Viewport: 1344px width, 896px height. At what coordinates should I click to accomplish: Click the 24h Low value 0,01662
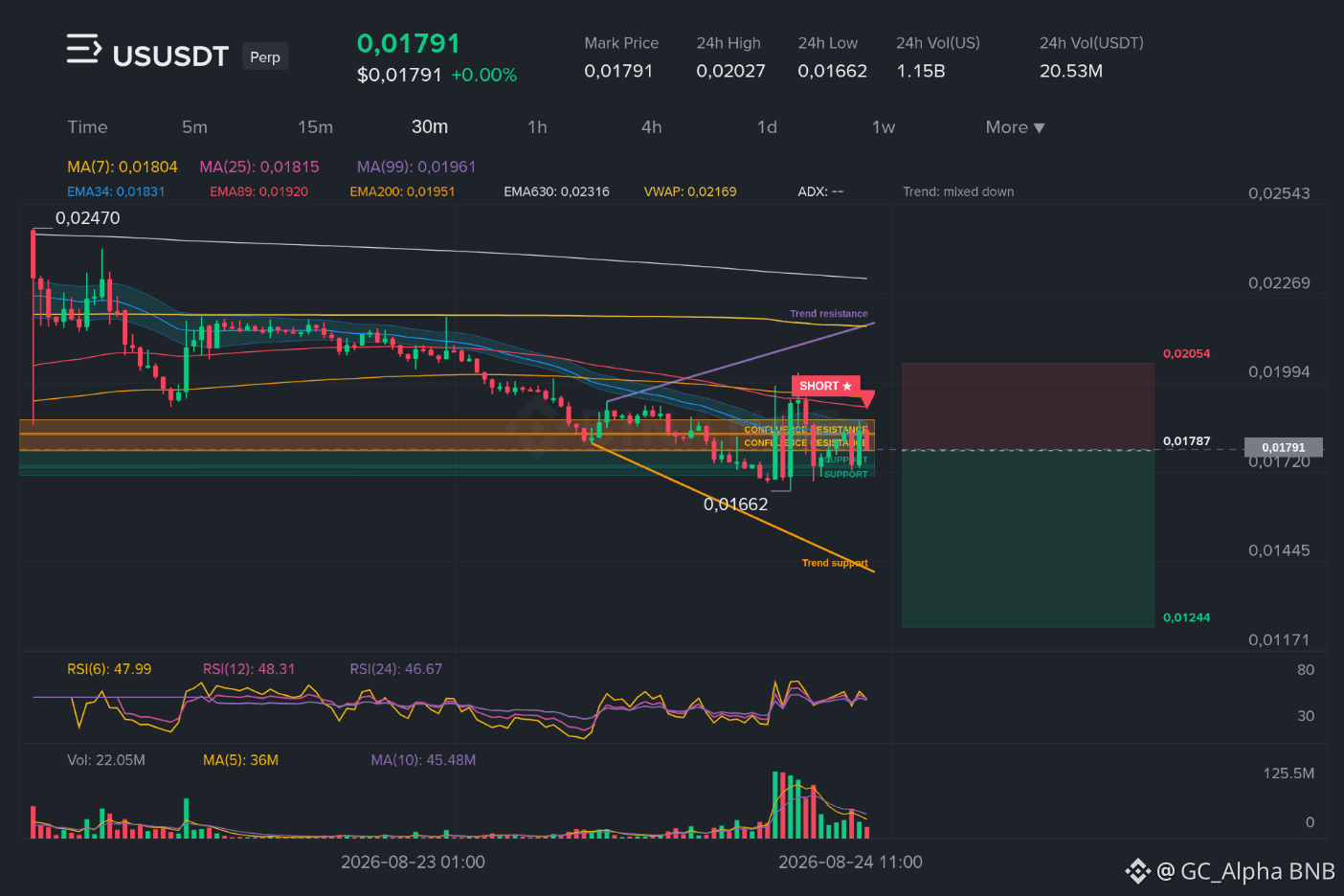point(833,71)
